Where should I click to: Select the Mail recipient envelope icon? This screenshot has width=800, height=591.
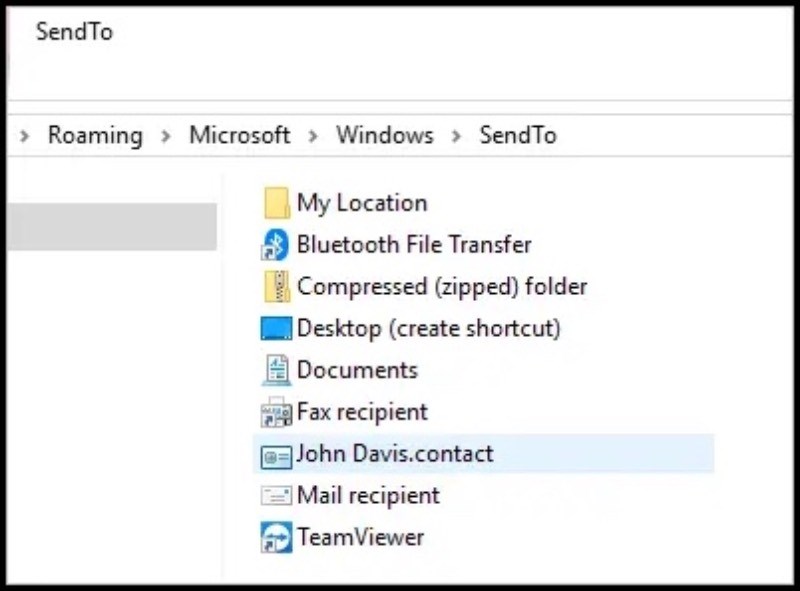276,496
